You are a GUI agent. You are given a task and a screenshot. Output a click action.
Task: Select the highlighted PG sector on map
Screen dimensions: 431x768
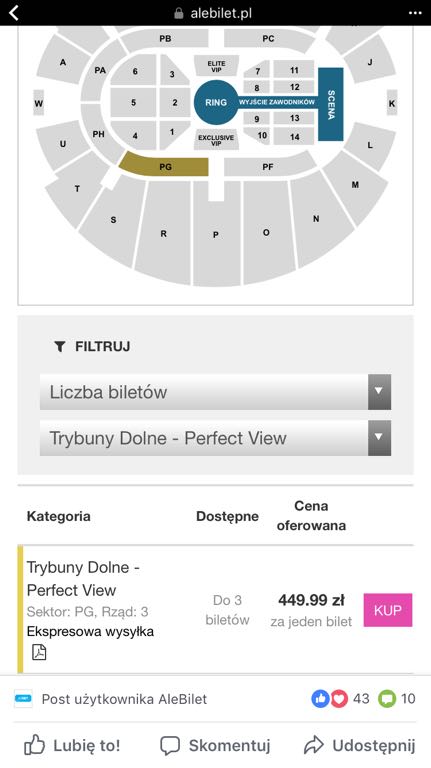tap(165, 165)
